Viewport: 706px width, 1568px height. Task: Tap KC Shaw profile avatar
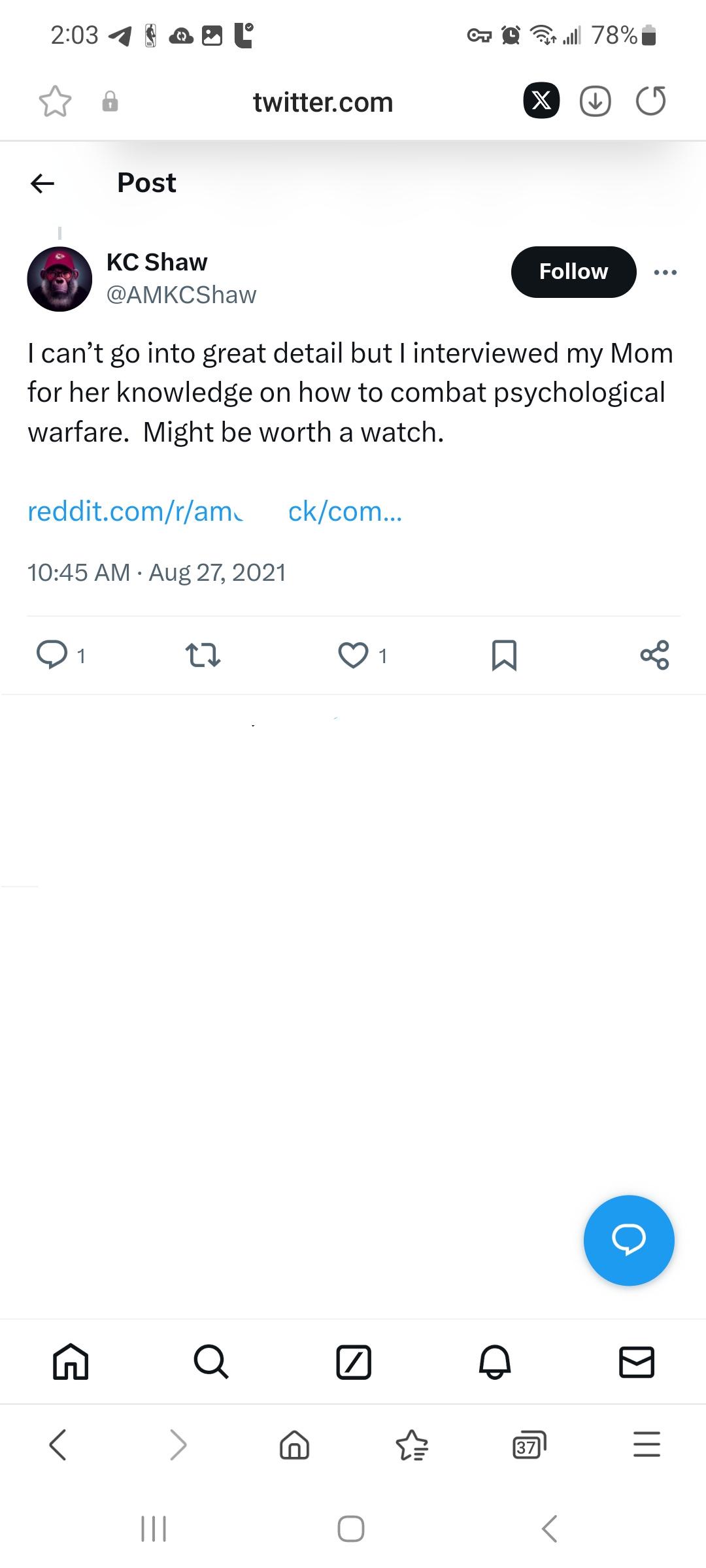point(59,279)
